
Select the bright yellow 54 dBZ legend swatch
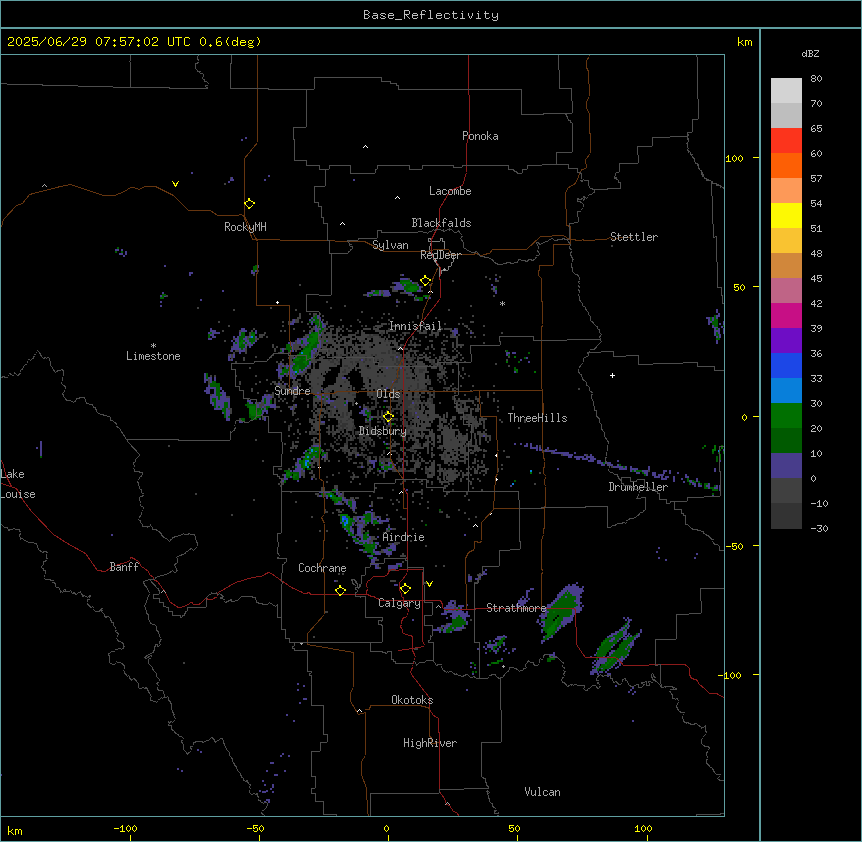coord(786,215)
